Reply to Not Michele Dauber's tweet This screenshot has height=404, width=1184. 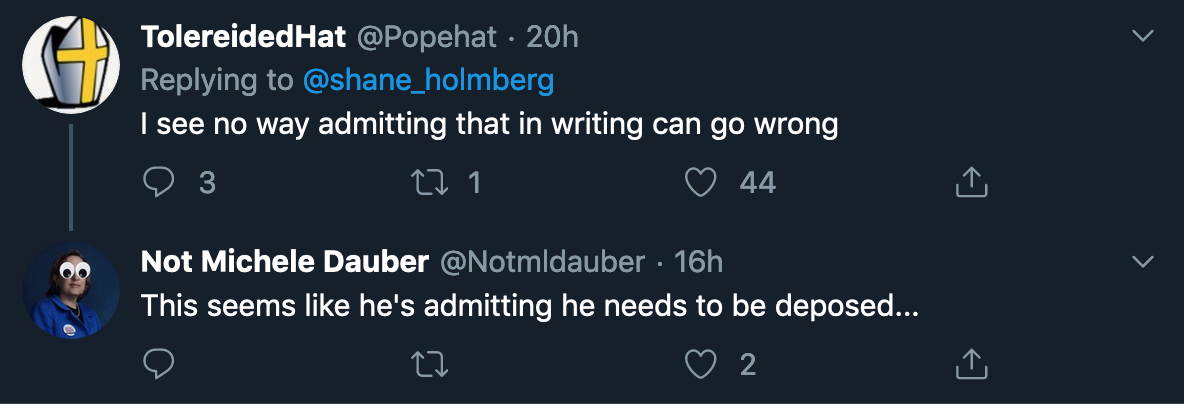(x=159, y=365)
